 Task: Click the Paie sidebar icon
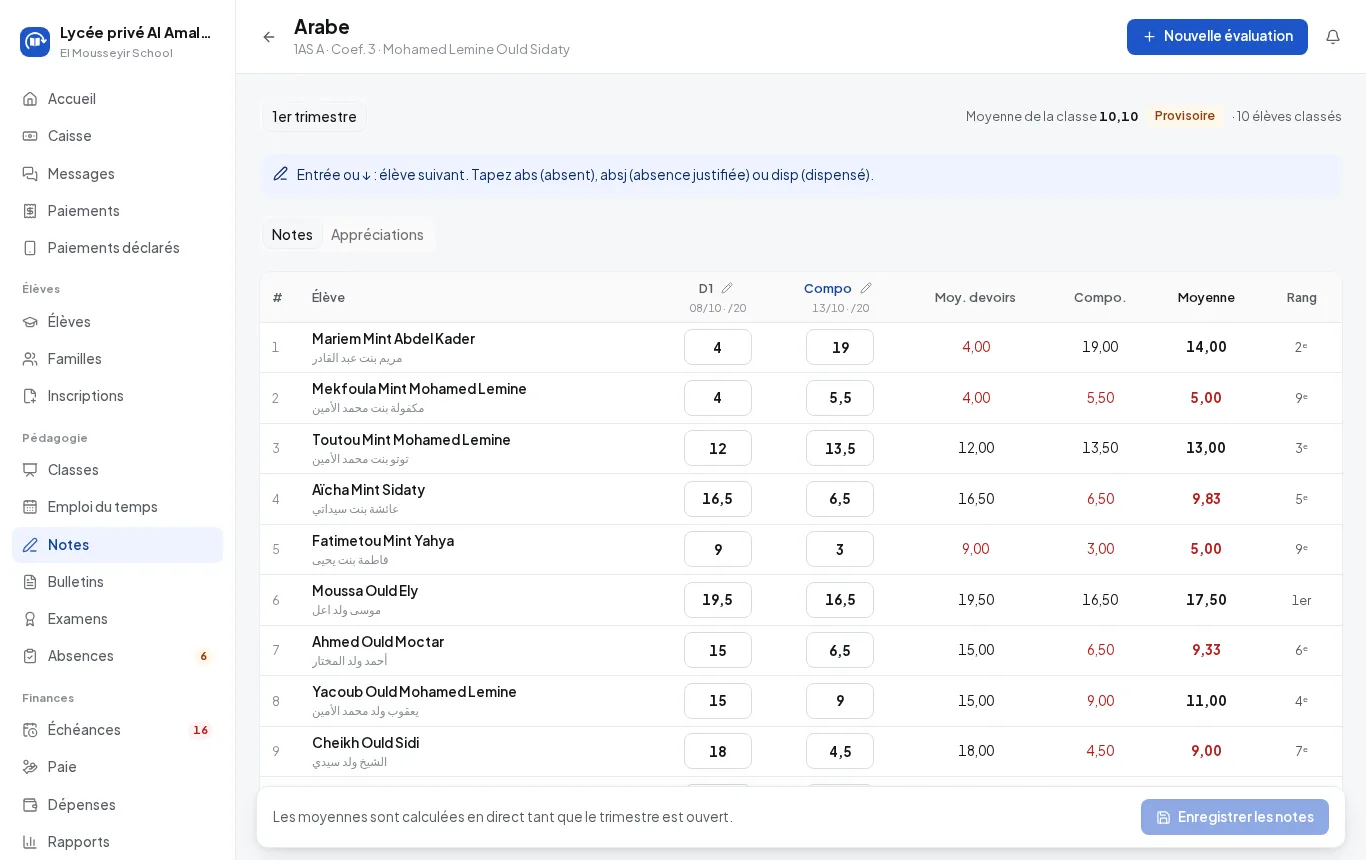[30, 767]
